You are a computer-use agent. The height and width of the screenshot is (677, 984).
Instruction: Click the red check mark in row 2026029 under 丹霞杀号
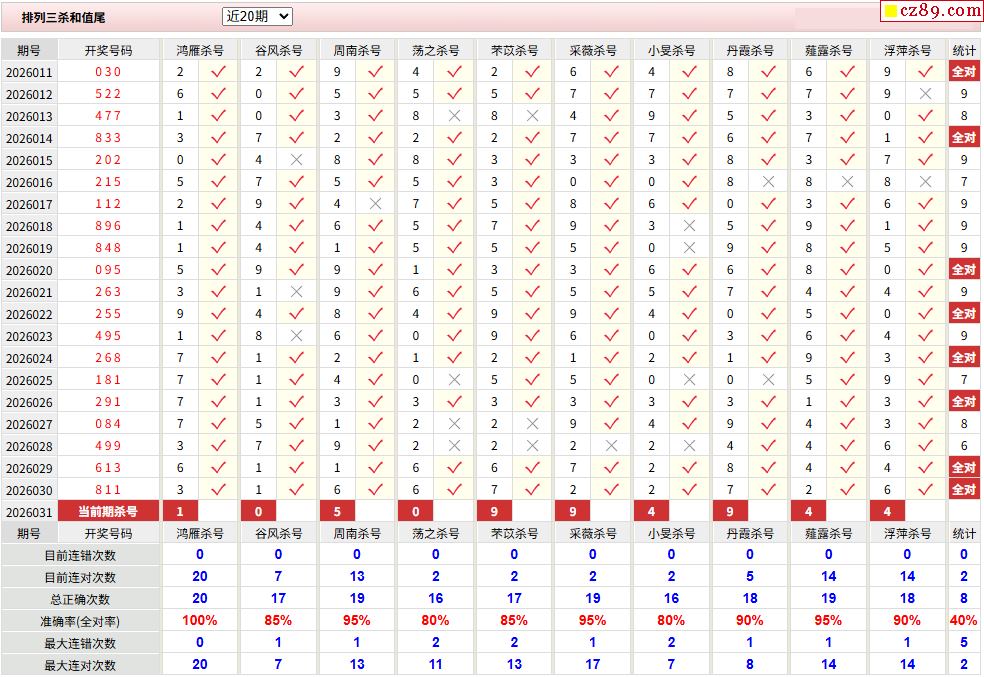(x=768, y=468)
